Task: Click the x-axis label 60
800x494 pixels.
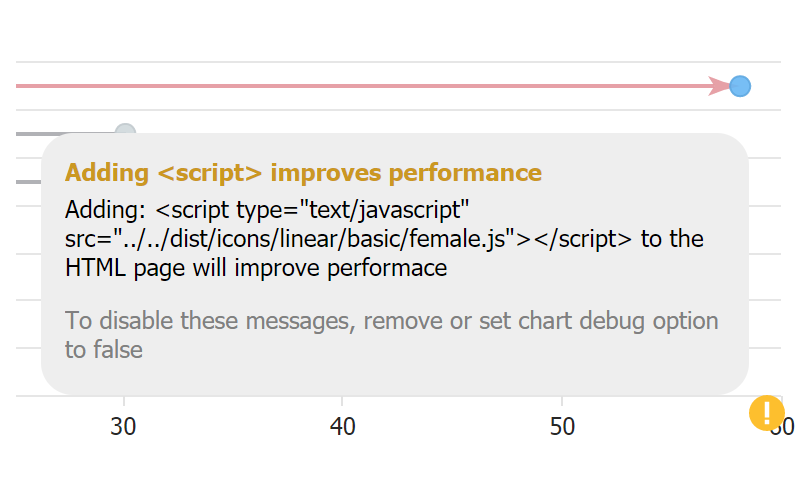Action: point(783,427)
